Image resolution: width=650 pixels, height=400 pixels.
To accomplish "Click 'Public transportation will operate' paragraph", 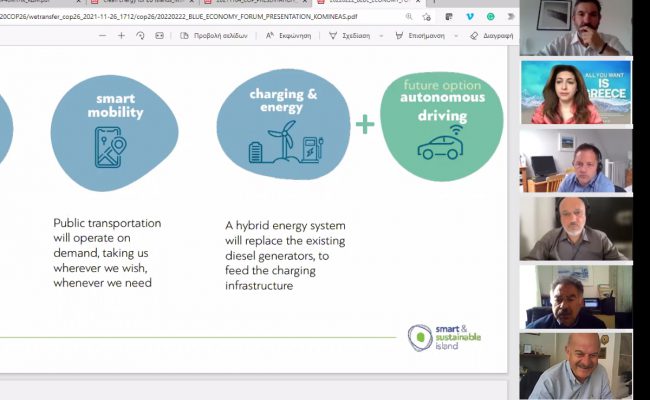I will point(107,253).
